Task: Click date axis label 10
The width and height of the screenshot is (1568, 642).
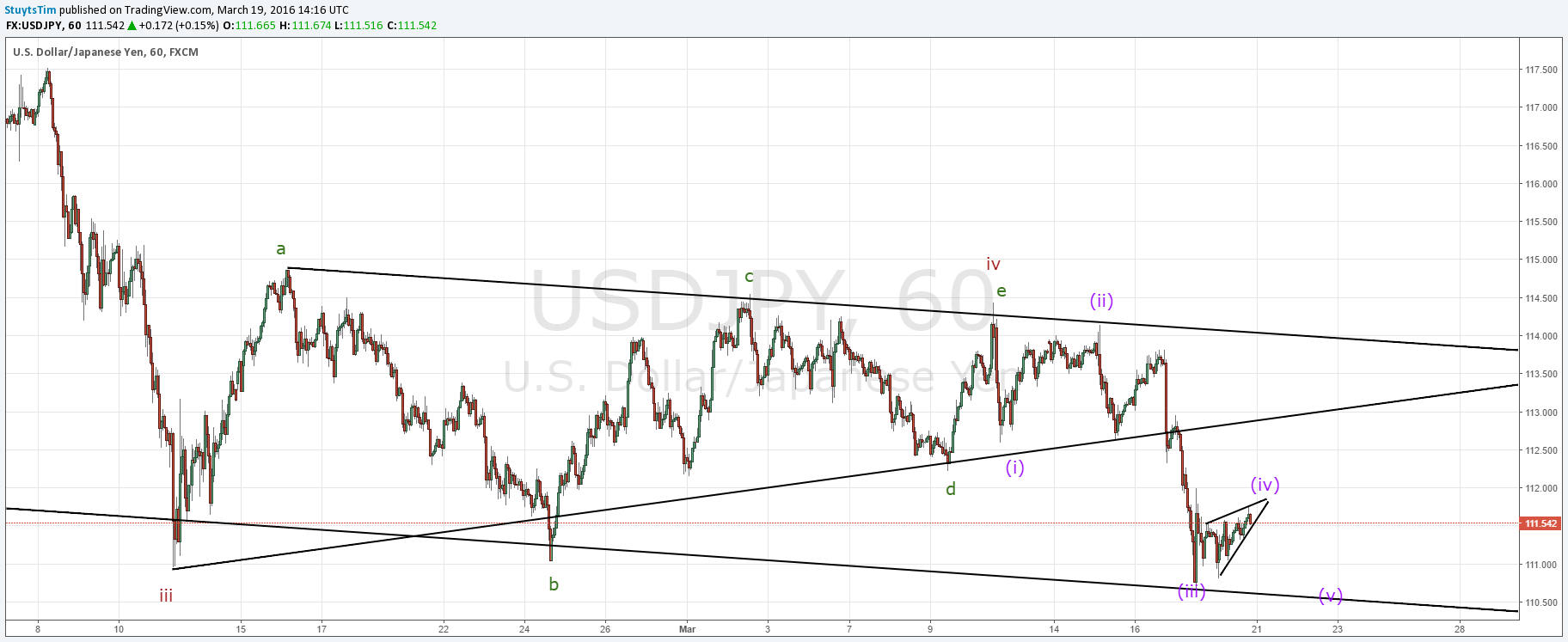Action: [119, 629]
